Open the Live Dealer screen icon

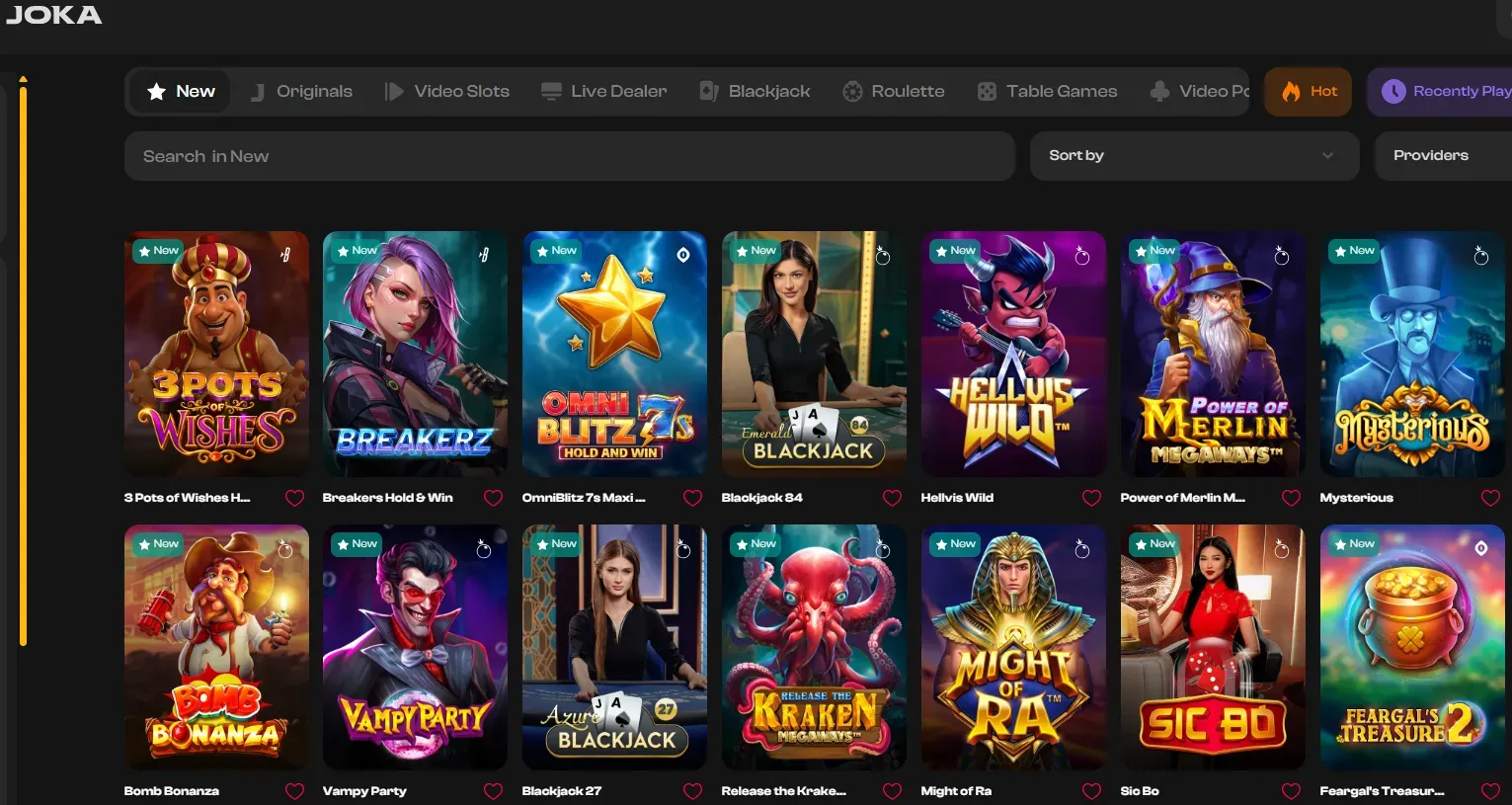click(550, 91)
